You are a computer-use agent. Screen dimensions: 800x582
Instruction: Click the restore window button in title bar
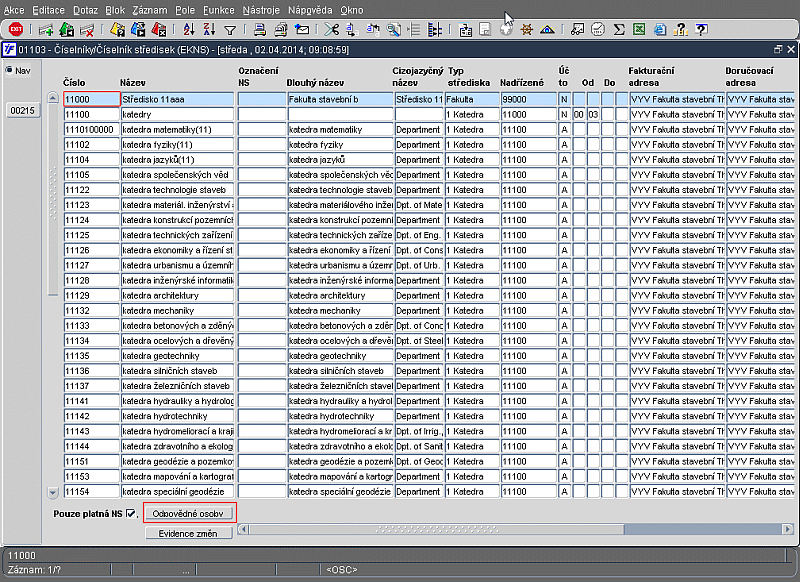[x=778, y=49]
